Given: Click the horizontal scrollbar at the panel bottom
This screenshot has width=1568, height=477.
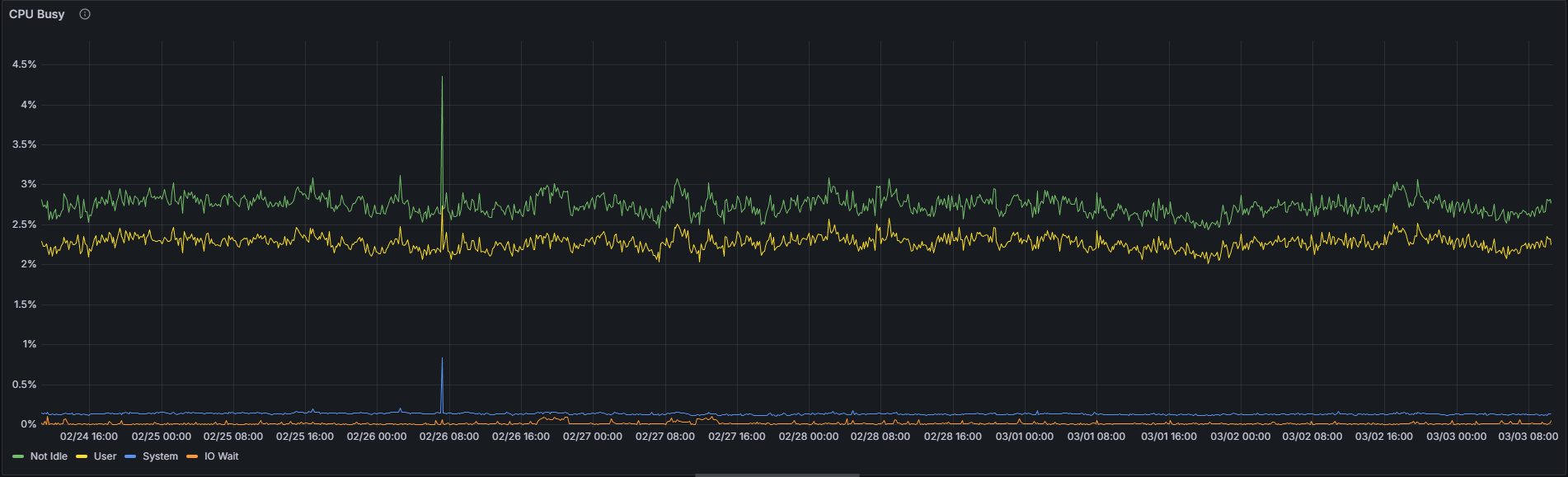Looking at the screenshot, I should 777,475.
